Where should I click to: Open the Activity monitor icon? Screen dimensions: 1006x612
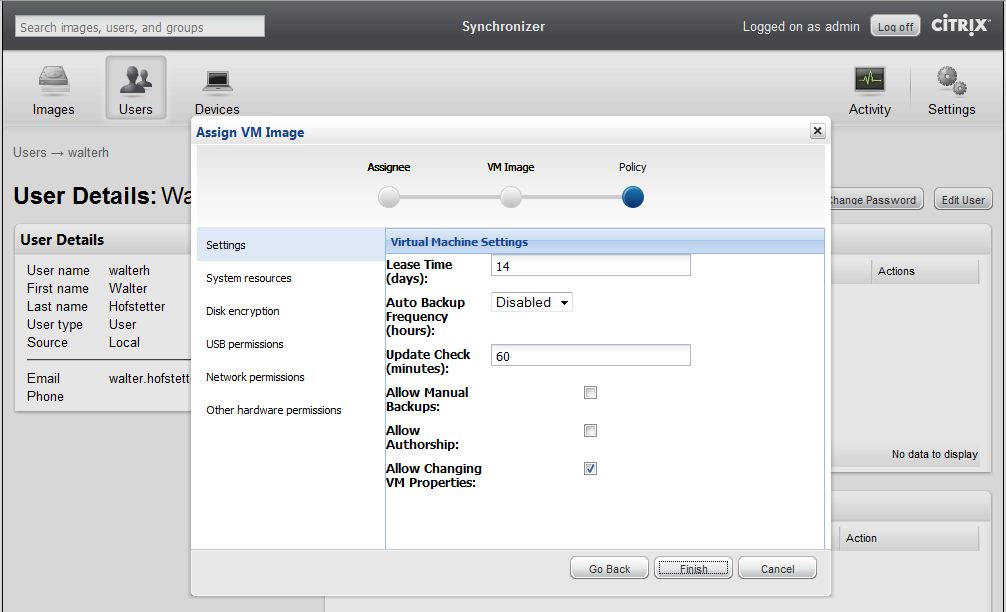869,80
